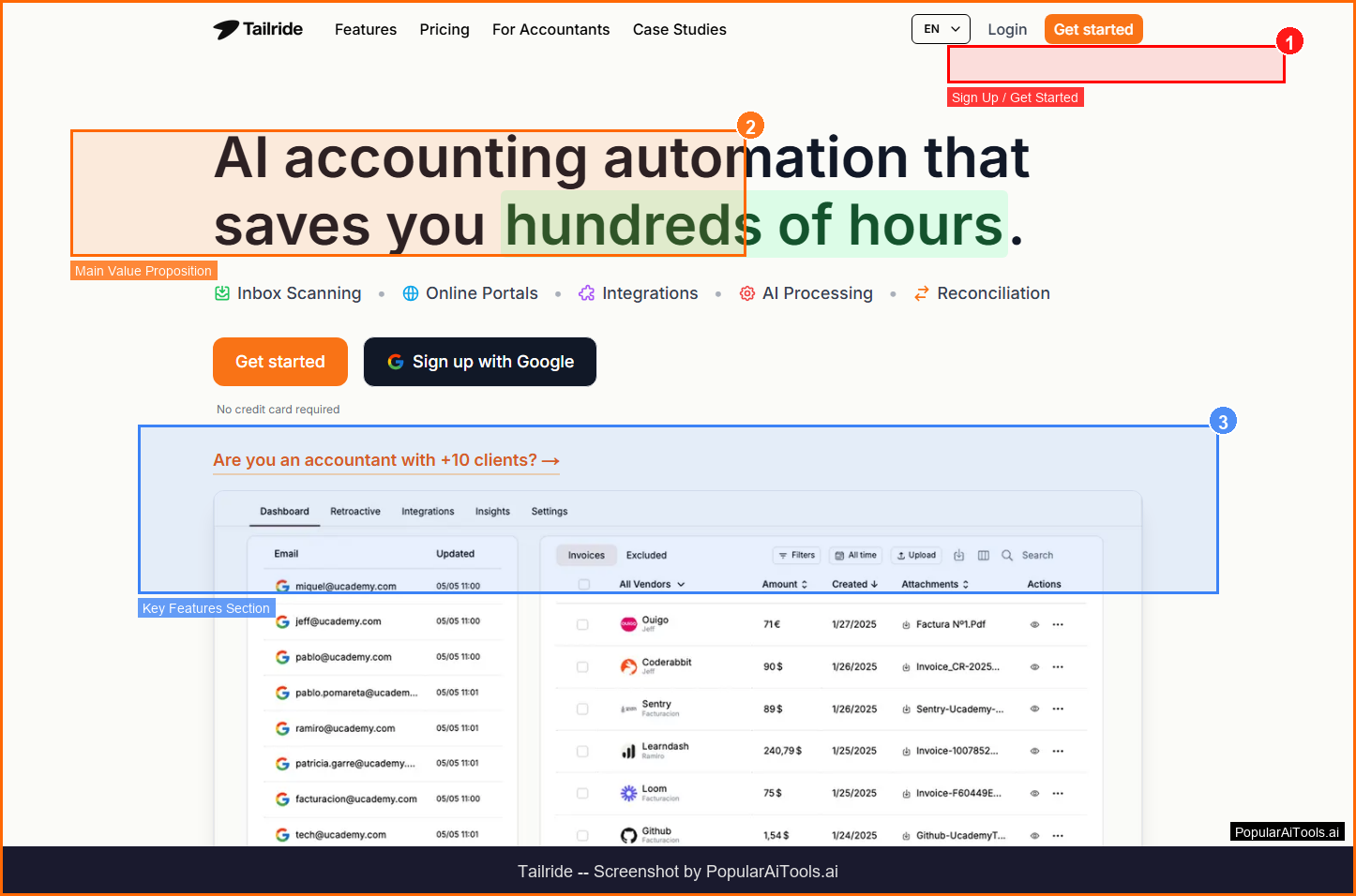Screen dimensions: 1356x896
Task: Expand the All Vendors dropdown
Action: [x=652, y=585]
